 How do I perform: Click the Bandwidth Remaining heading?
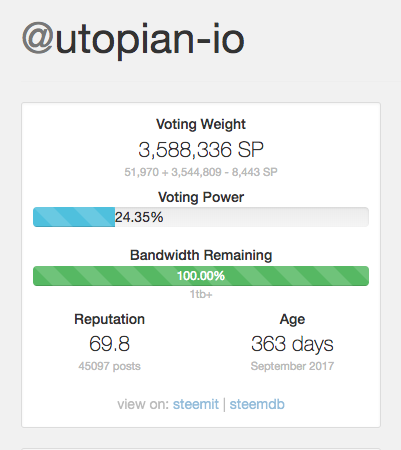(201, 255)
